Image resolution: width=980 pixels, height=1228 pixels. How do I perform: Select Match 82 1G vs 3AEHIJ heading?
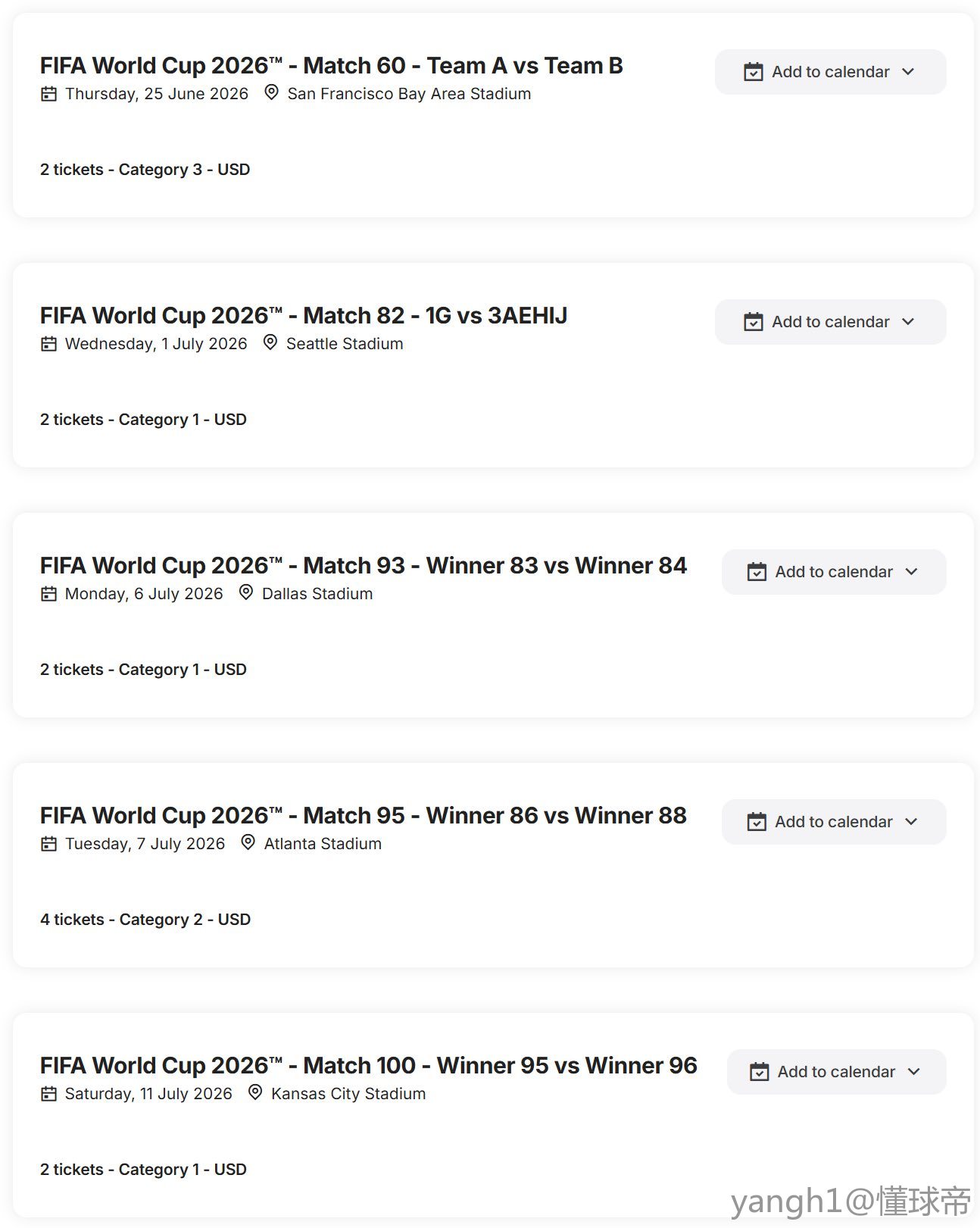pos(303,316)
